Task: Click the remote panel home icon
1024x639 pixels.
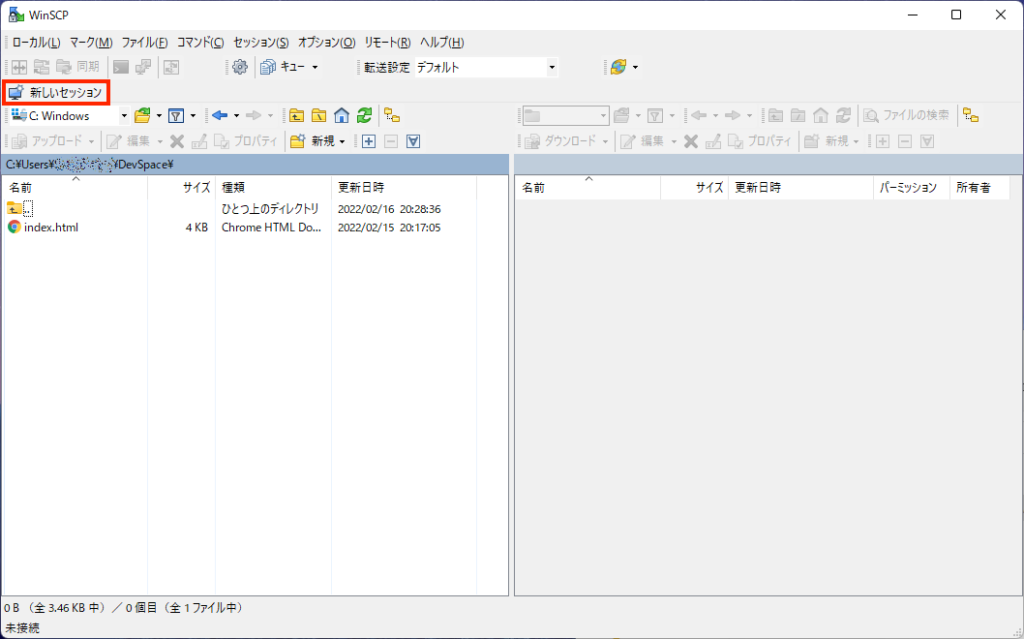Action: (821, 116)
